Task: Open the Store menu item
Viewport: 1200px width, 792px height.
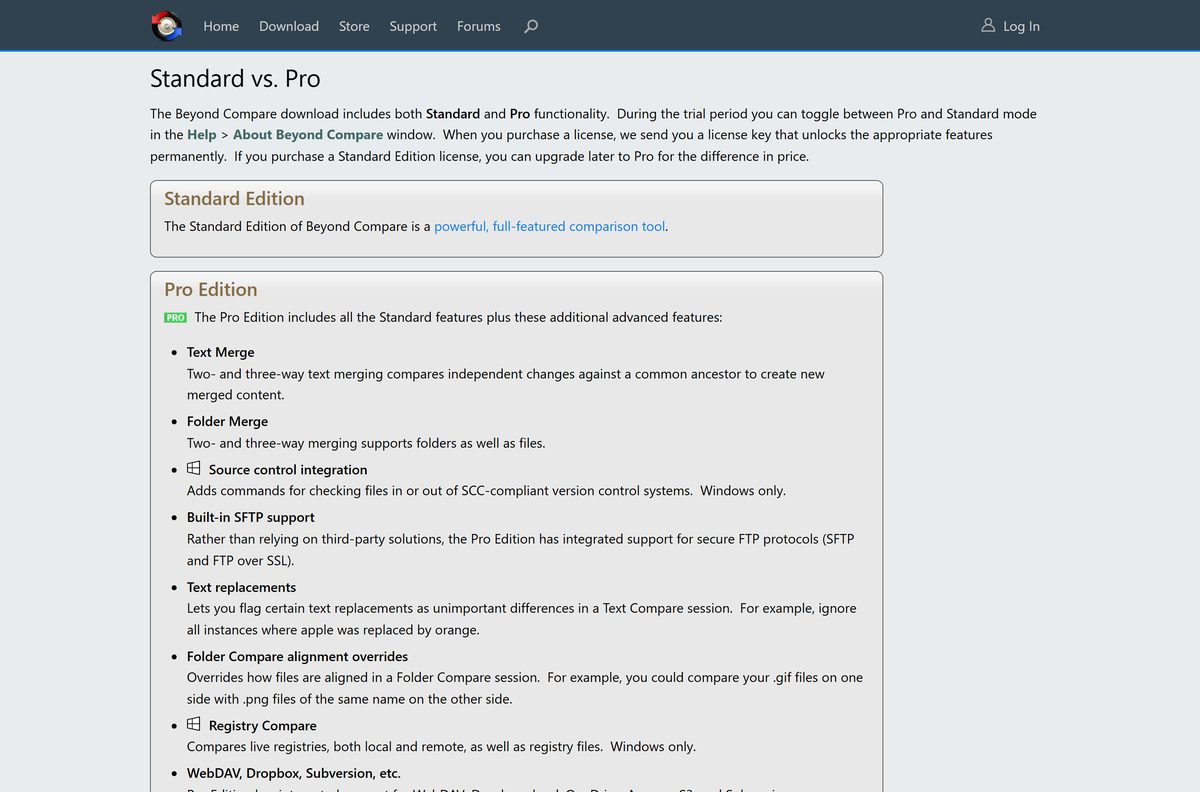Action: coord(354,26)
